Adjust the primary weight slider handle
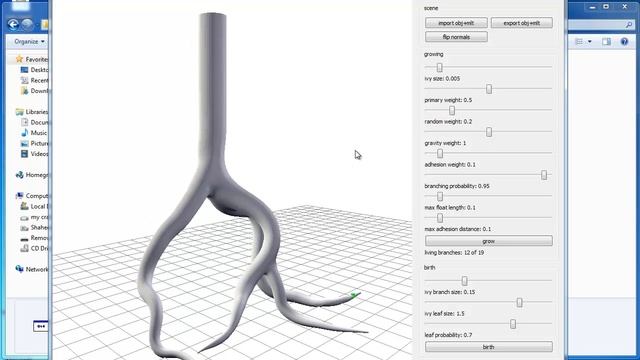The width and height of the screenshot is (640, 360). (489, 89)
